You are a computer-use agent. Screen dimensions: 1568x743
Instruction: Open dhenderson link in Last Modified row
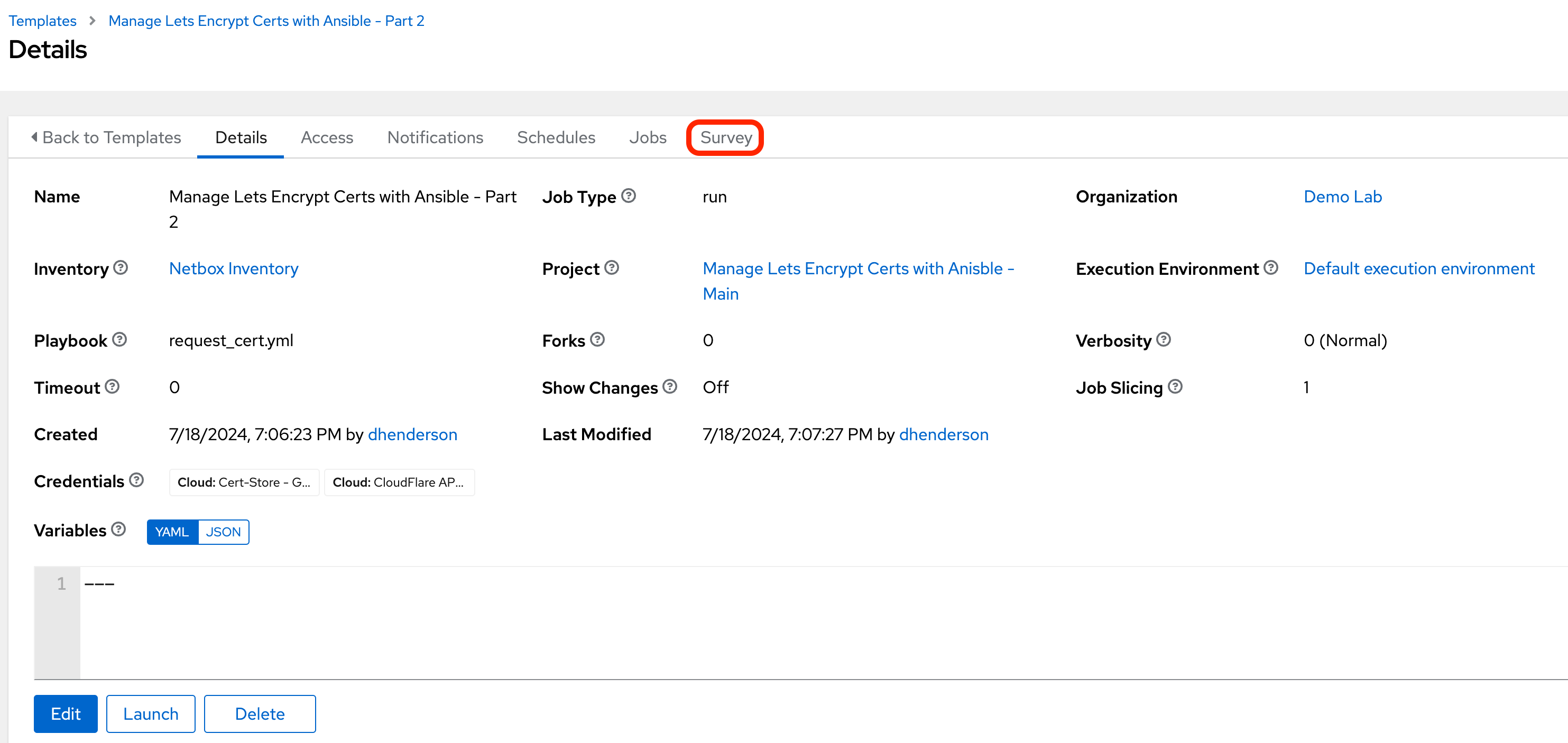point(944,434)
